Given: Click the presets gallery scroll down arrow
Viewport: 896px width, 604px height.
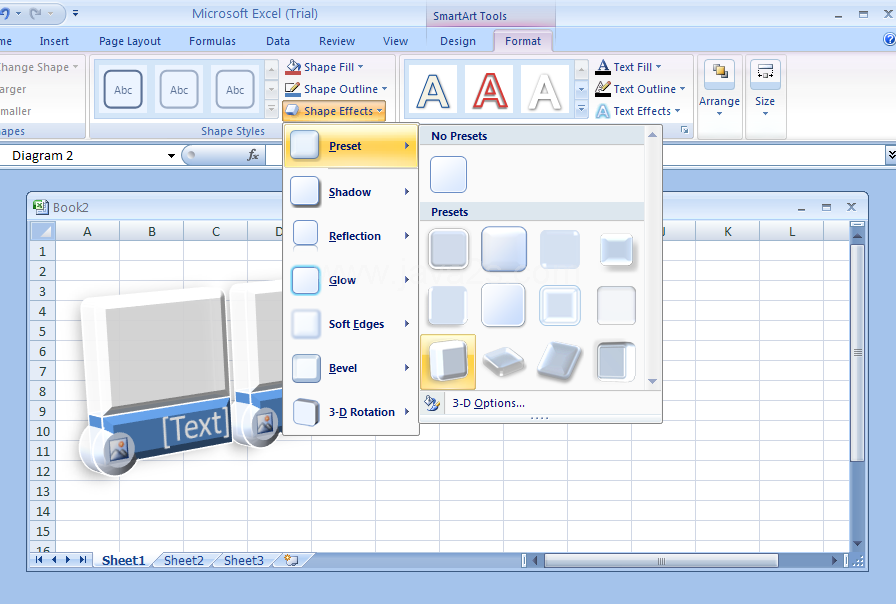Looking at the screenshot, I should click(x=653, y=381).
